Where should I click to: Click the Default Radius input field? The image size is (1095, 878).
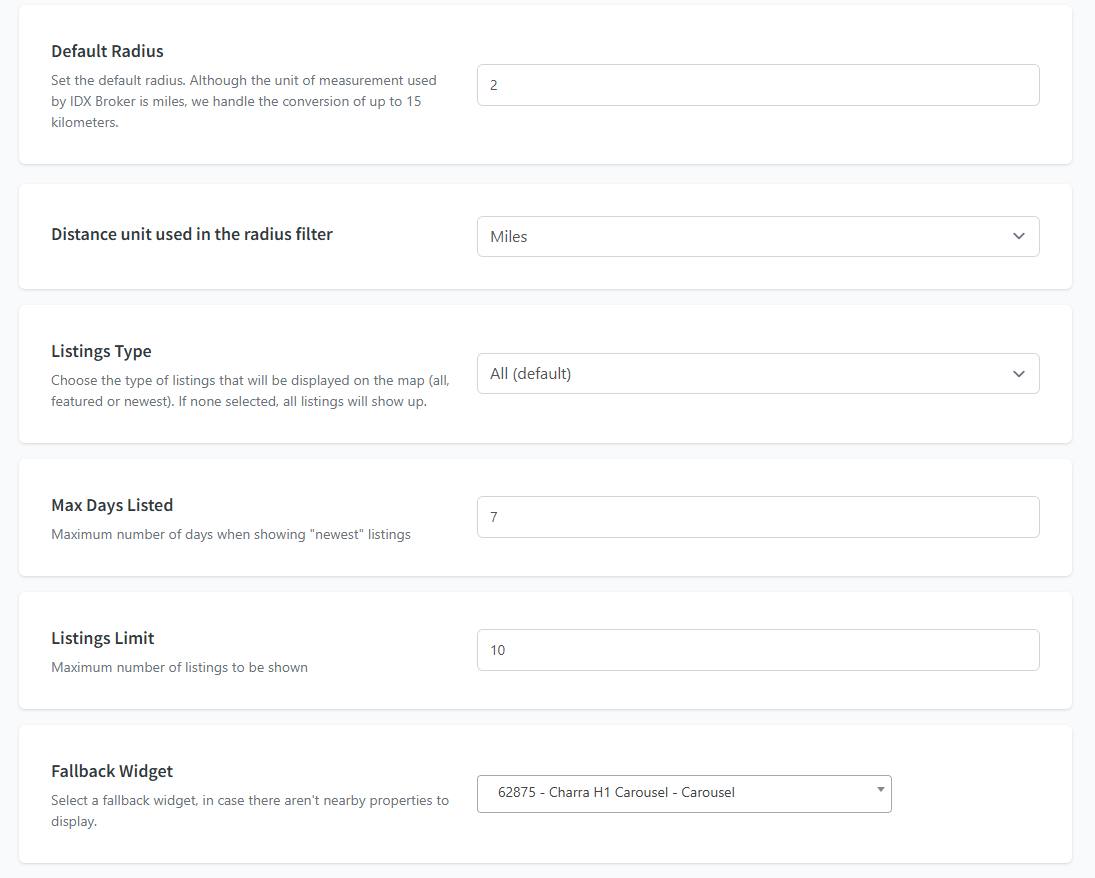coord(757,85)
